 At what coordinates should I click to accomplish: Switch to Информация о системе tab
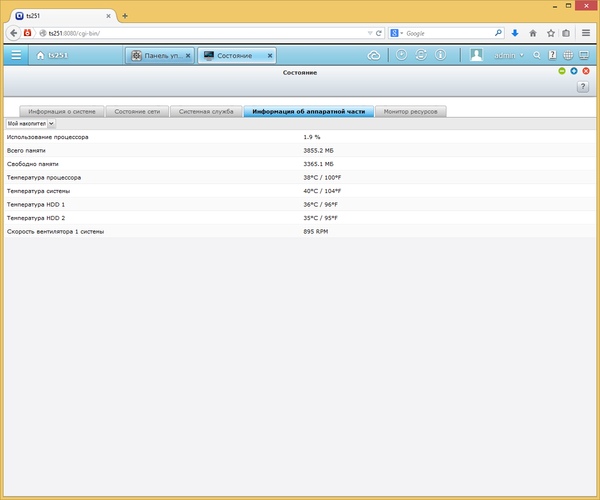click(x=62, y=111)
